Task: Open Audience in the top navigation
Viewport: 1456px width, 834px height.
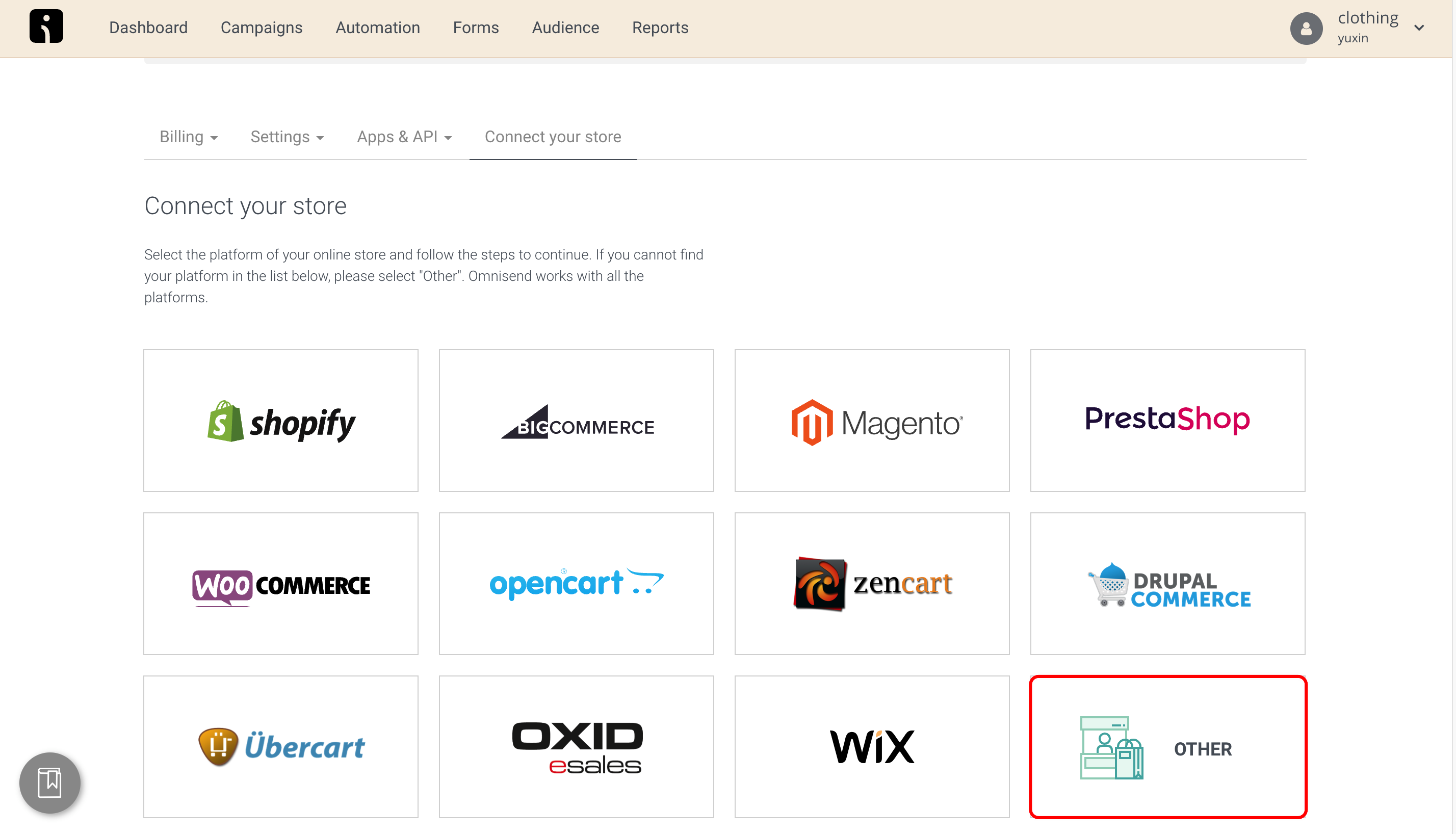Action: pyautogui.click(x=565, y=28)
